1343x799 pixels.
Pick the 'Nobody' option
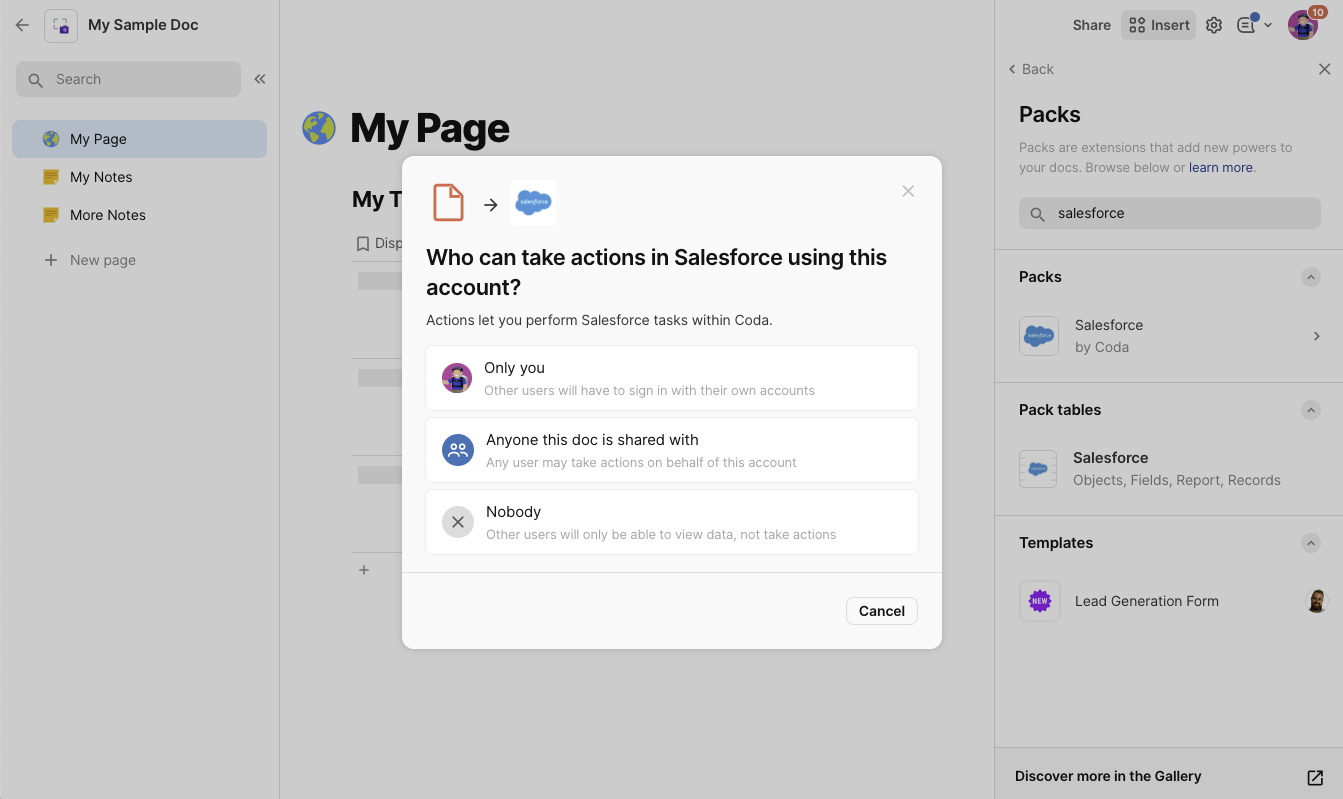[671, 522]
